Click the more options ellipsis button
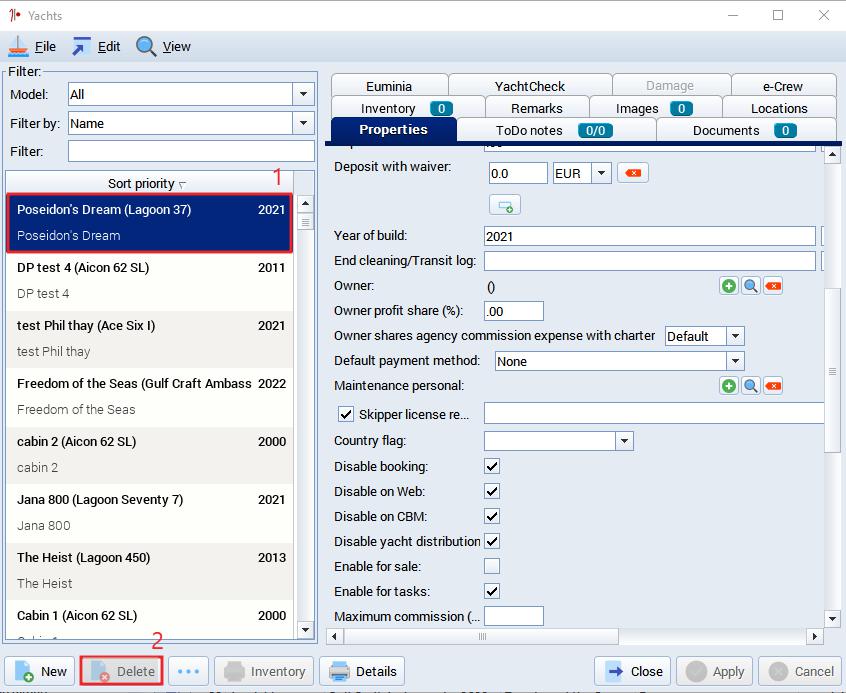This screenshot has height=693, width=846. click(x=188, y=671)
